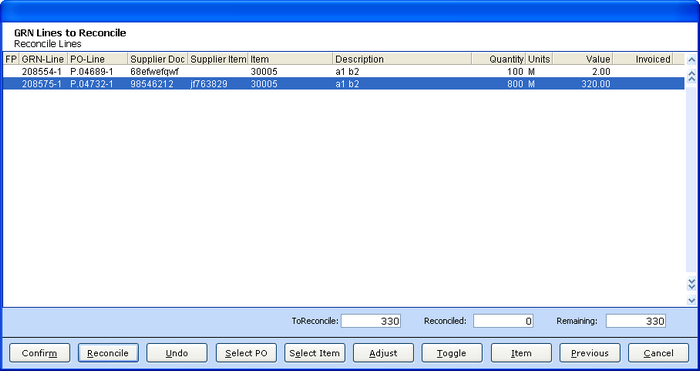Click the Description column header
This screenshot has height=371, width=700.
[402, 59]
